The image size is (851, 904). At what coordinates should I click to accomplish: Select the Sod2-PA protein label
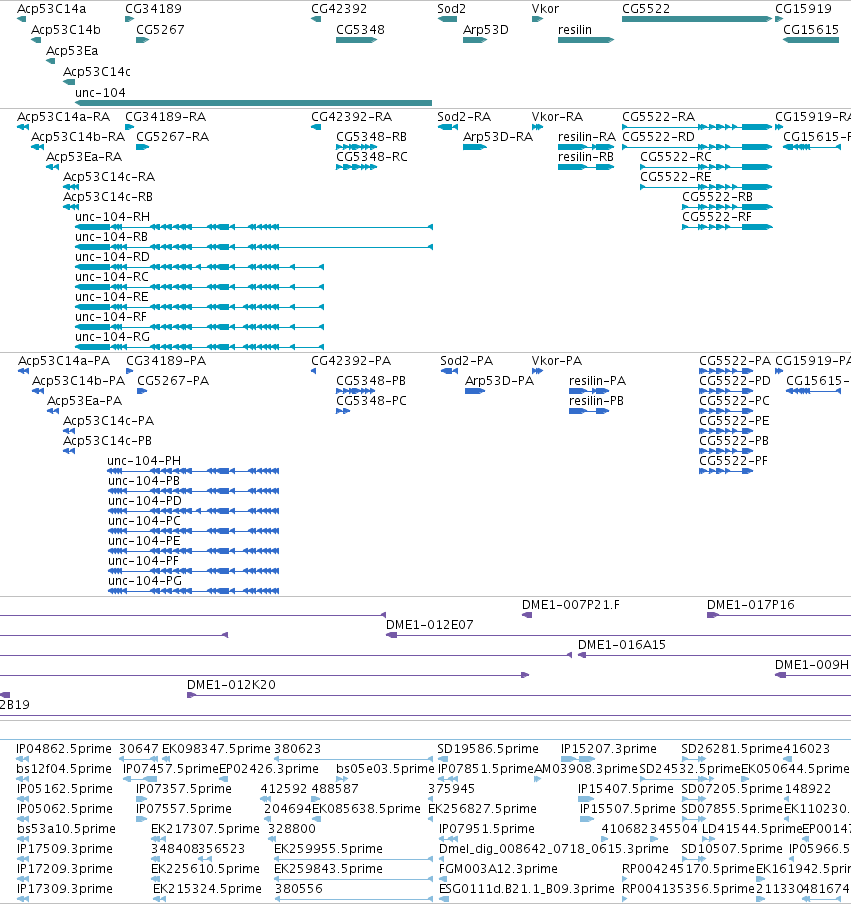pyautogui.click(x=466, y=361)
